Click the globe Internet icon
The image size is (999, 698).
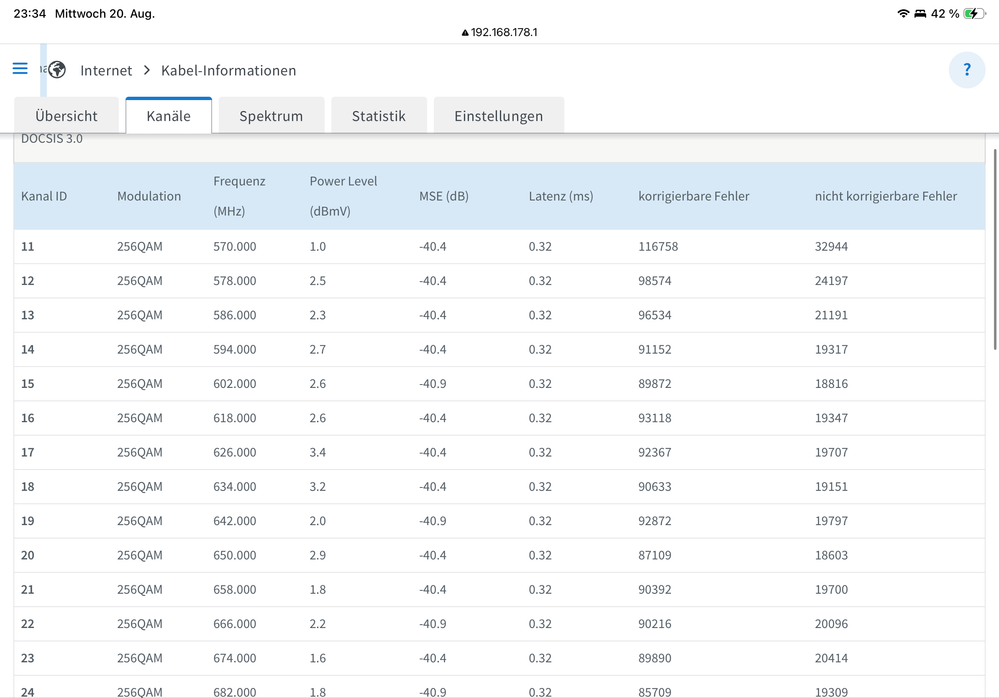point(57,70)
